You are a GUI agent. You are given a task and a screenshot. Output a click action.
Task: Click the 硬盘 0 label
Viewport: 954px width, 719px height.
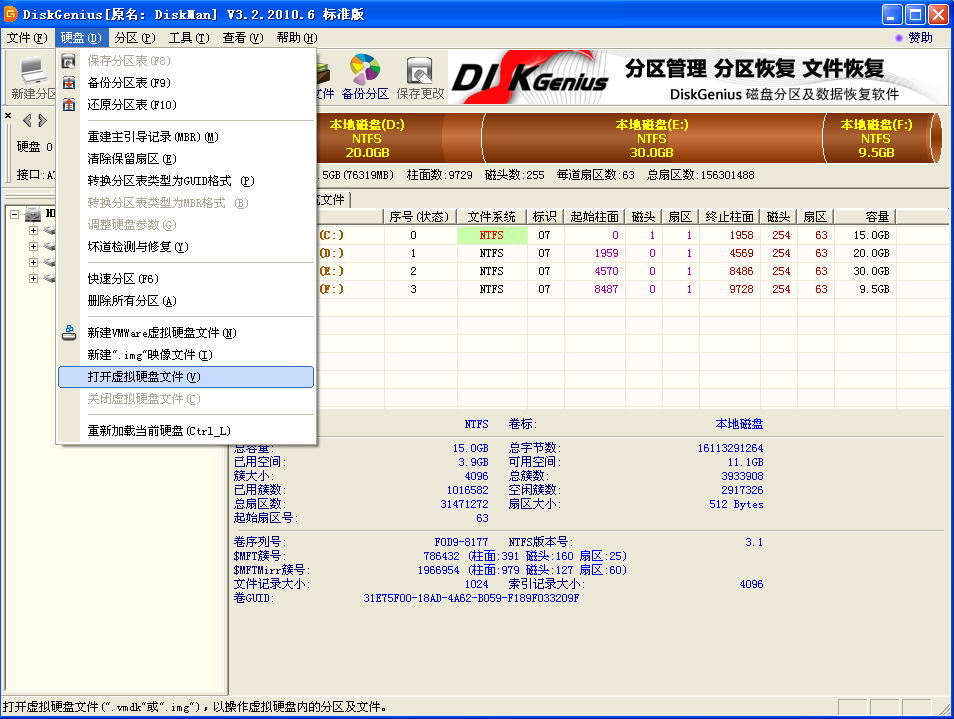pos(34,147)
